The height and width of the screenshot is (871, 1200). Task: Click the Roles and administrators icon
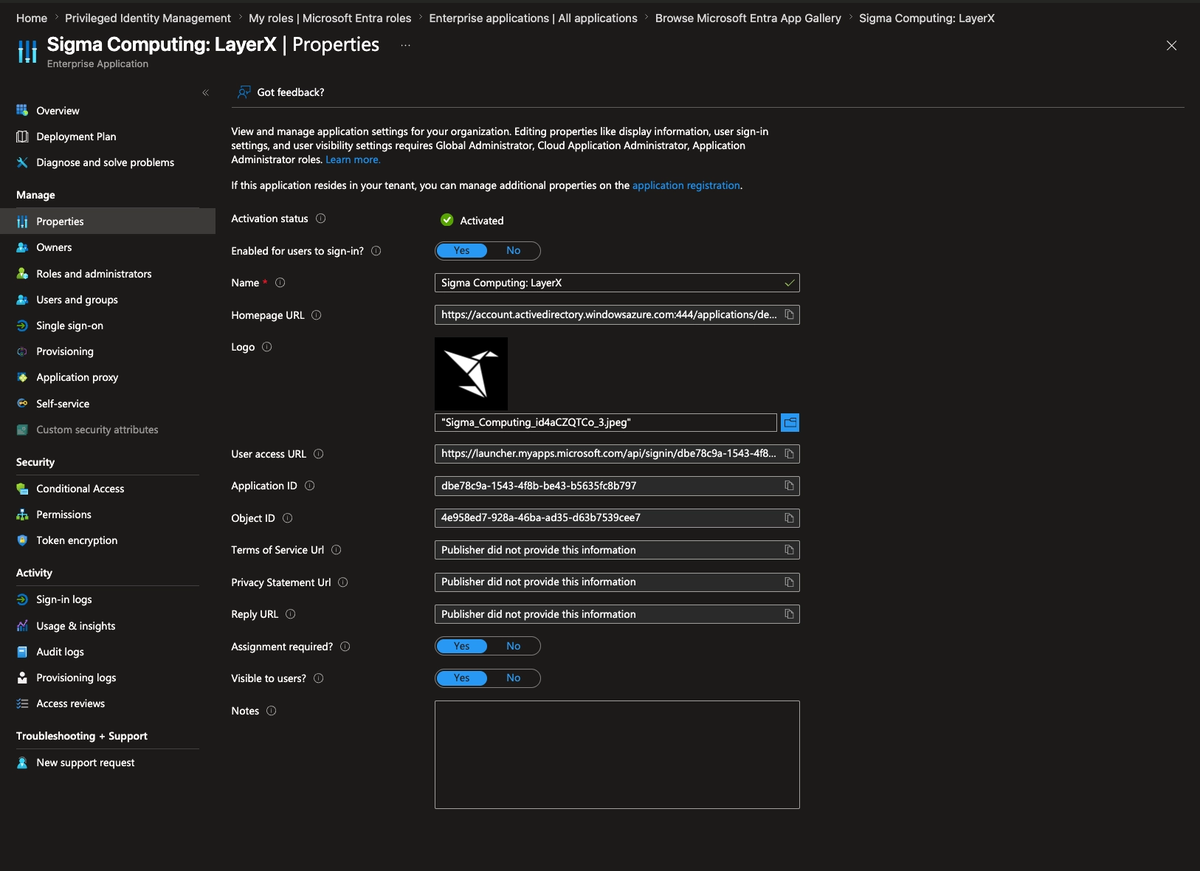(x=22, y=273)
